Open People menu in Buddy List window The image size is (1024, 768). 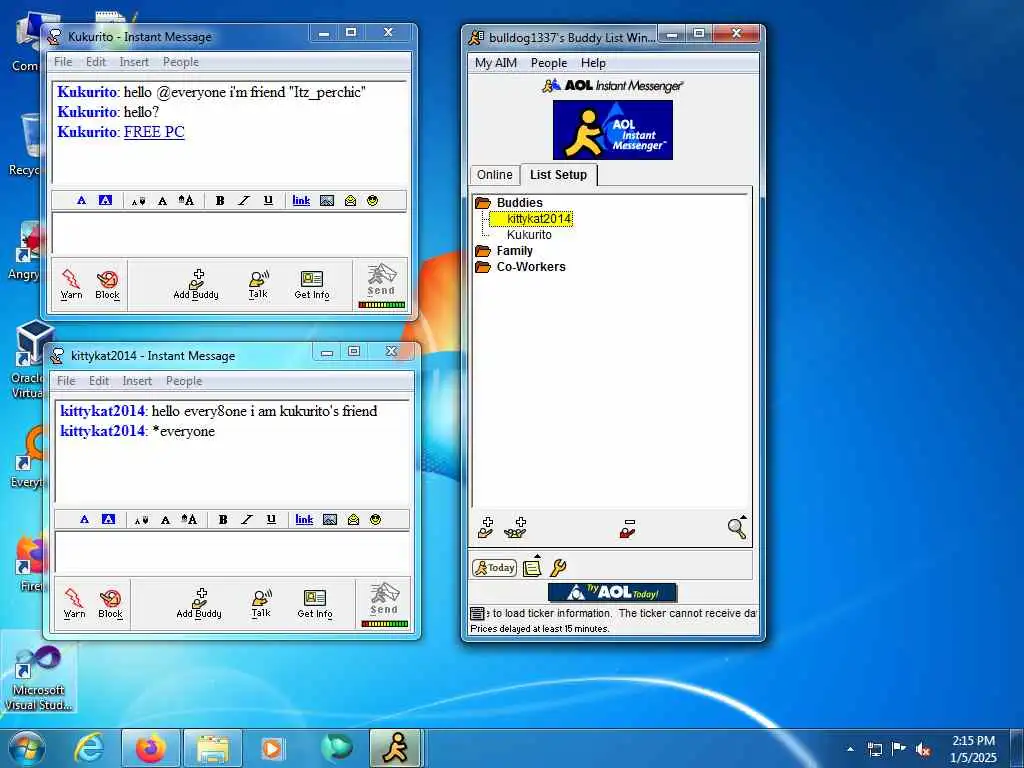pyautogui.click(x=549, y=63)
